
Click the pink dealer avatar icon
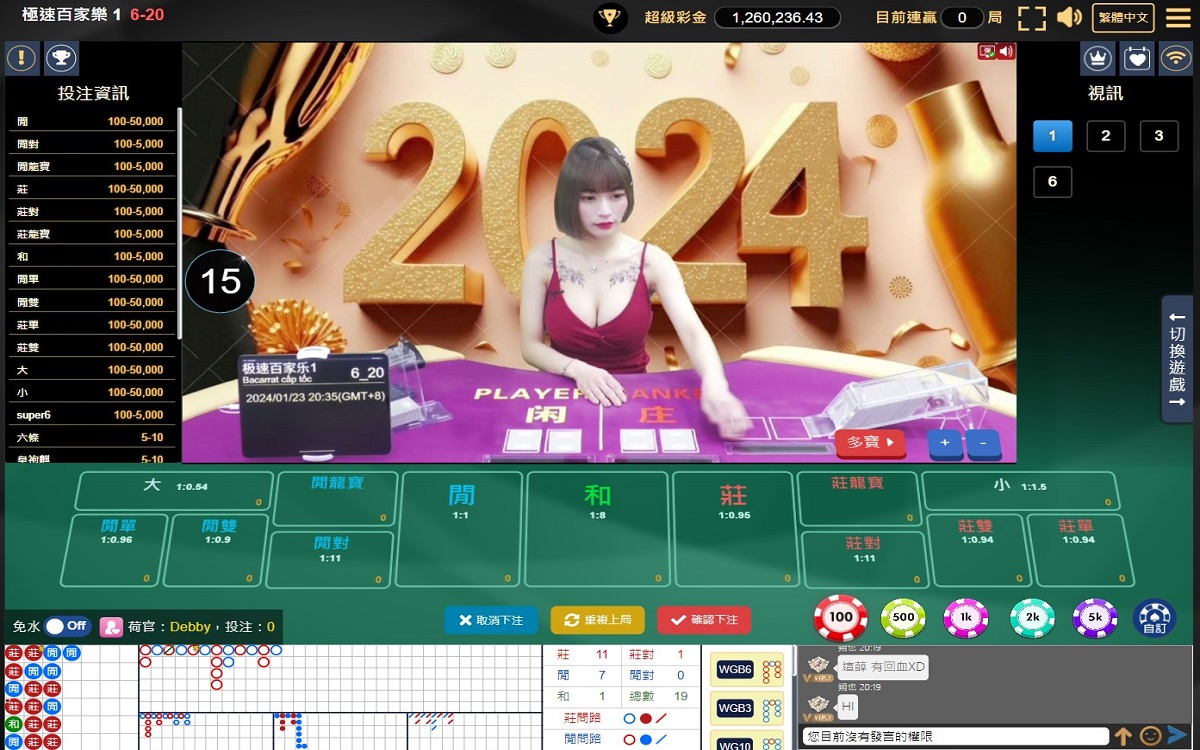pos(111,627)
